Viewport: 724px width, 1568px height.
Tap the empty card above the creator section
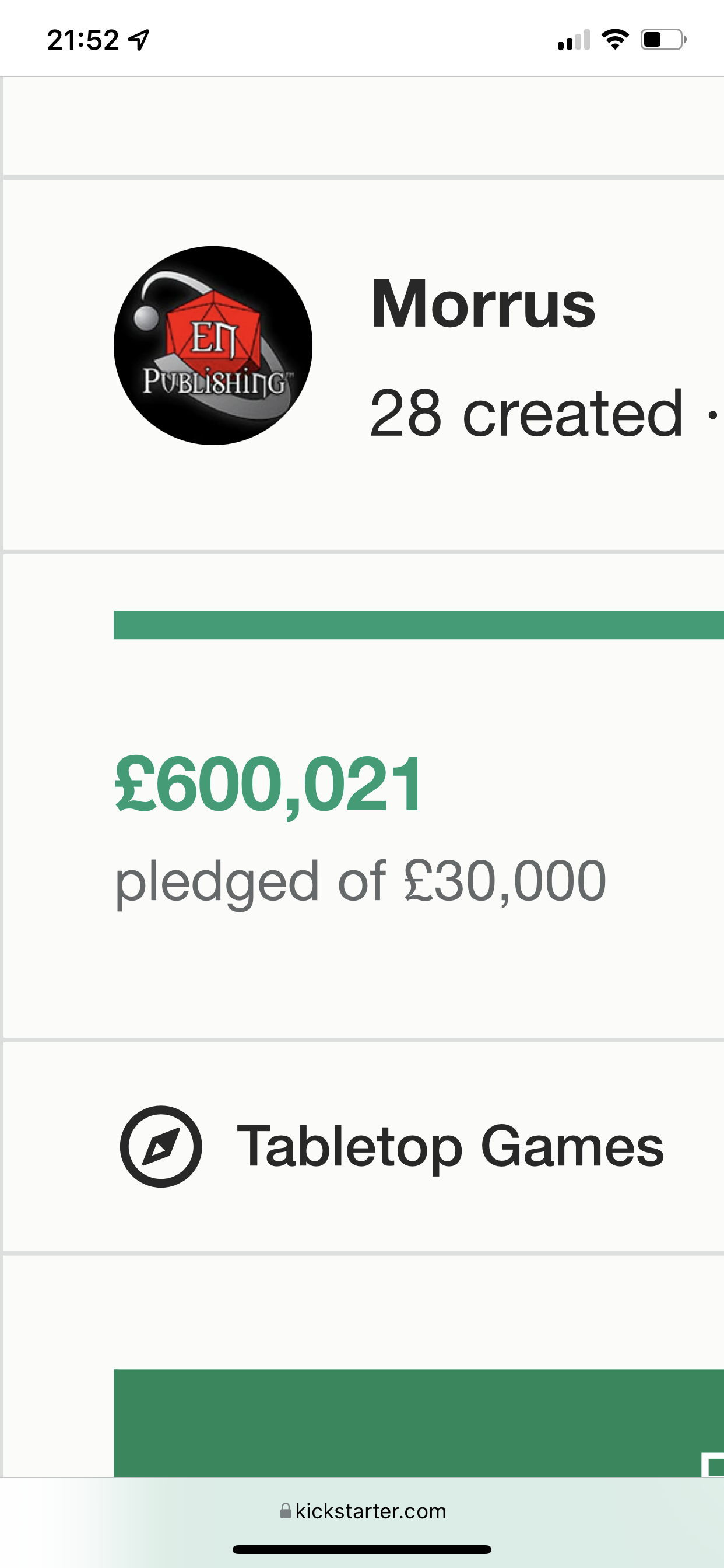coord(363,126)
